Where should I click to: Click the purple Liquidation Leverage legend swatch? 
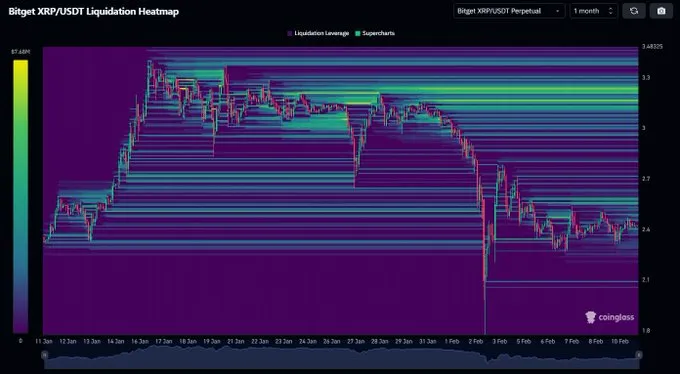(290, 33)
